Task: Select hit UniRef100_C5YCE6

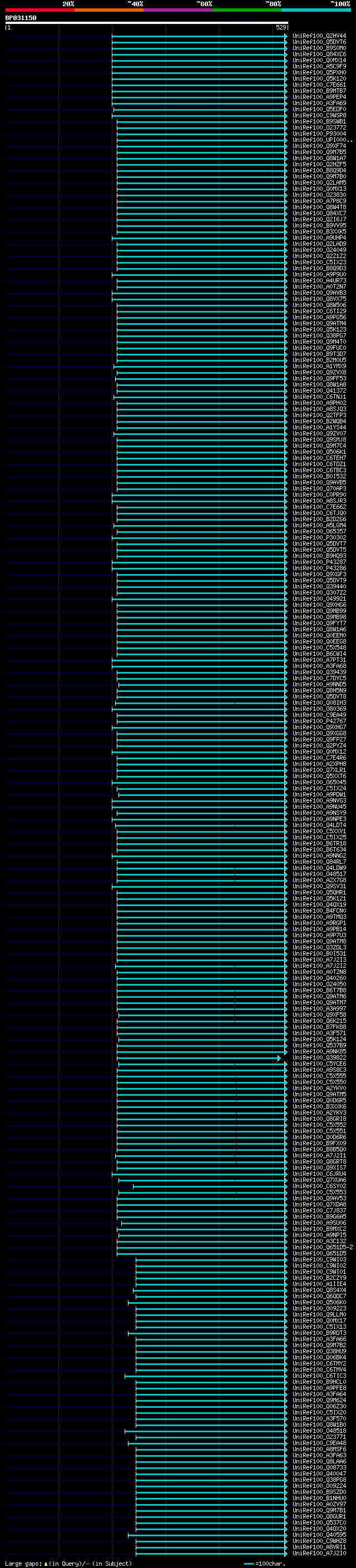Action: point(319,1064)
